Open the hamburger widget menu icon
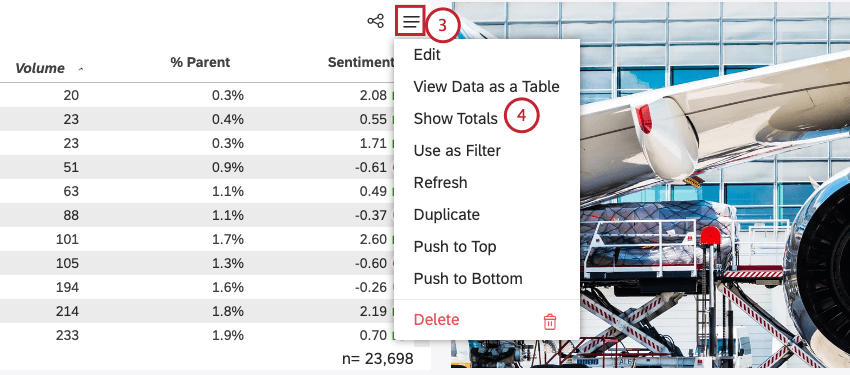 [411, 22]
